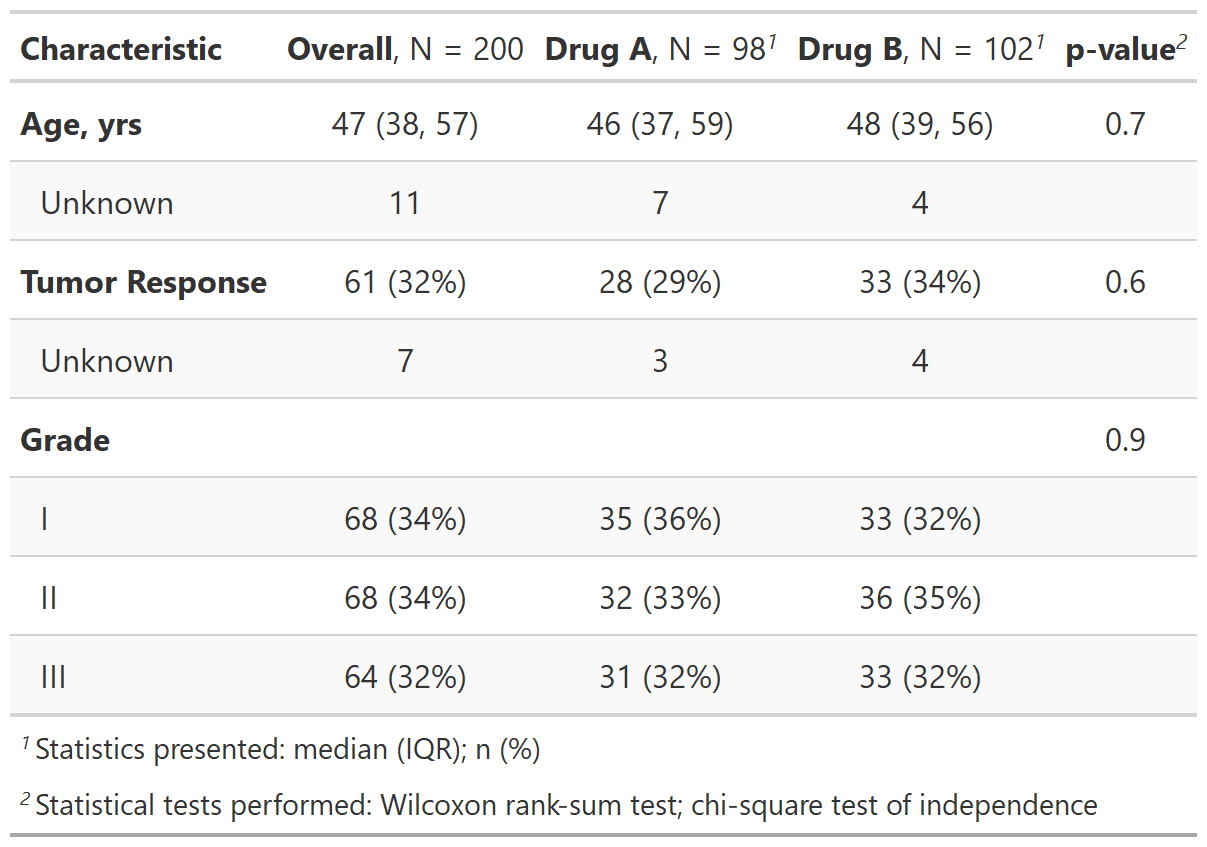Click the Age p-value cell 0.7
This screenshot has width=1207, height=847.
pos(1125,125)
